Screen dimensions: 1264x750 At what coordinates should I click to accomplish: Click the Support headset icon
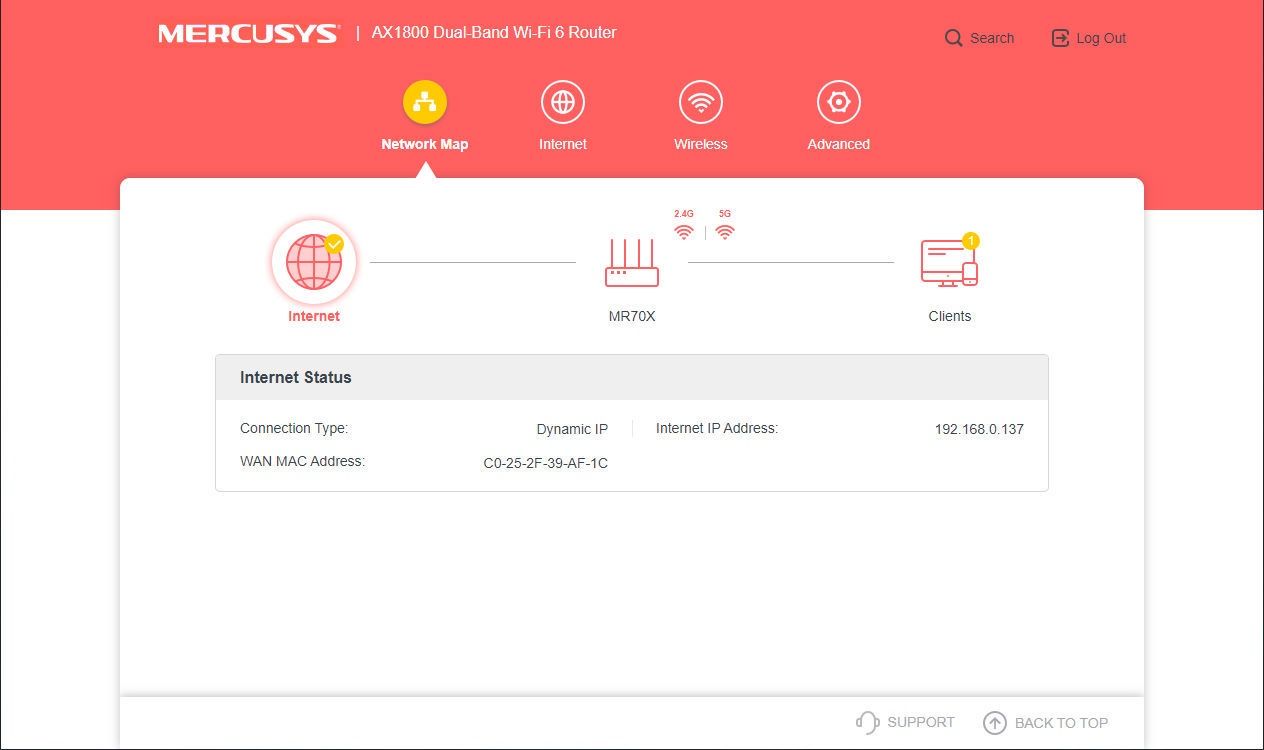867,722
